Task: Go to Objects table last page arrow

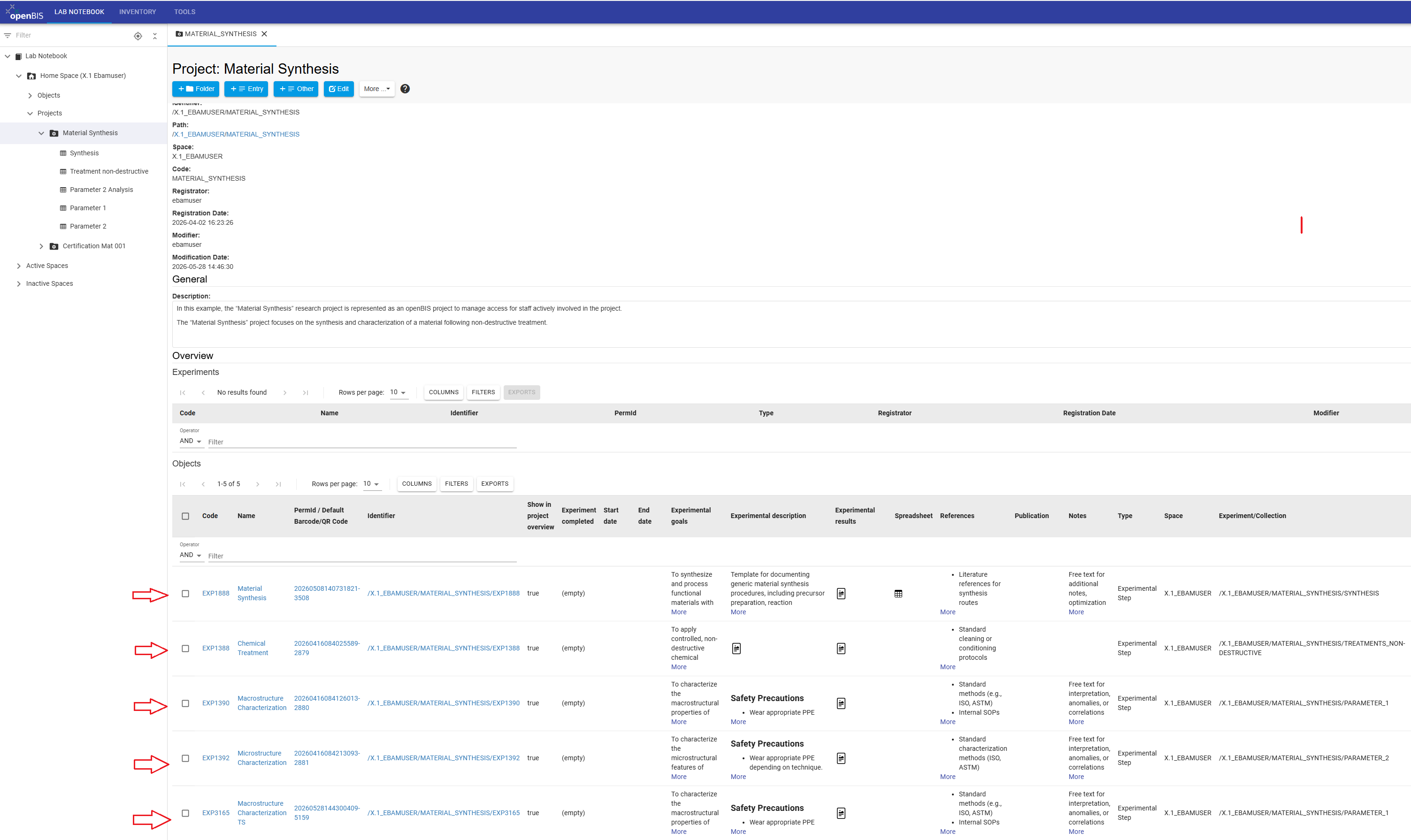Action: pos(278,485)
